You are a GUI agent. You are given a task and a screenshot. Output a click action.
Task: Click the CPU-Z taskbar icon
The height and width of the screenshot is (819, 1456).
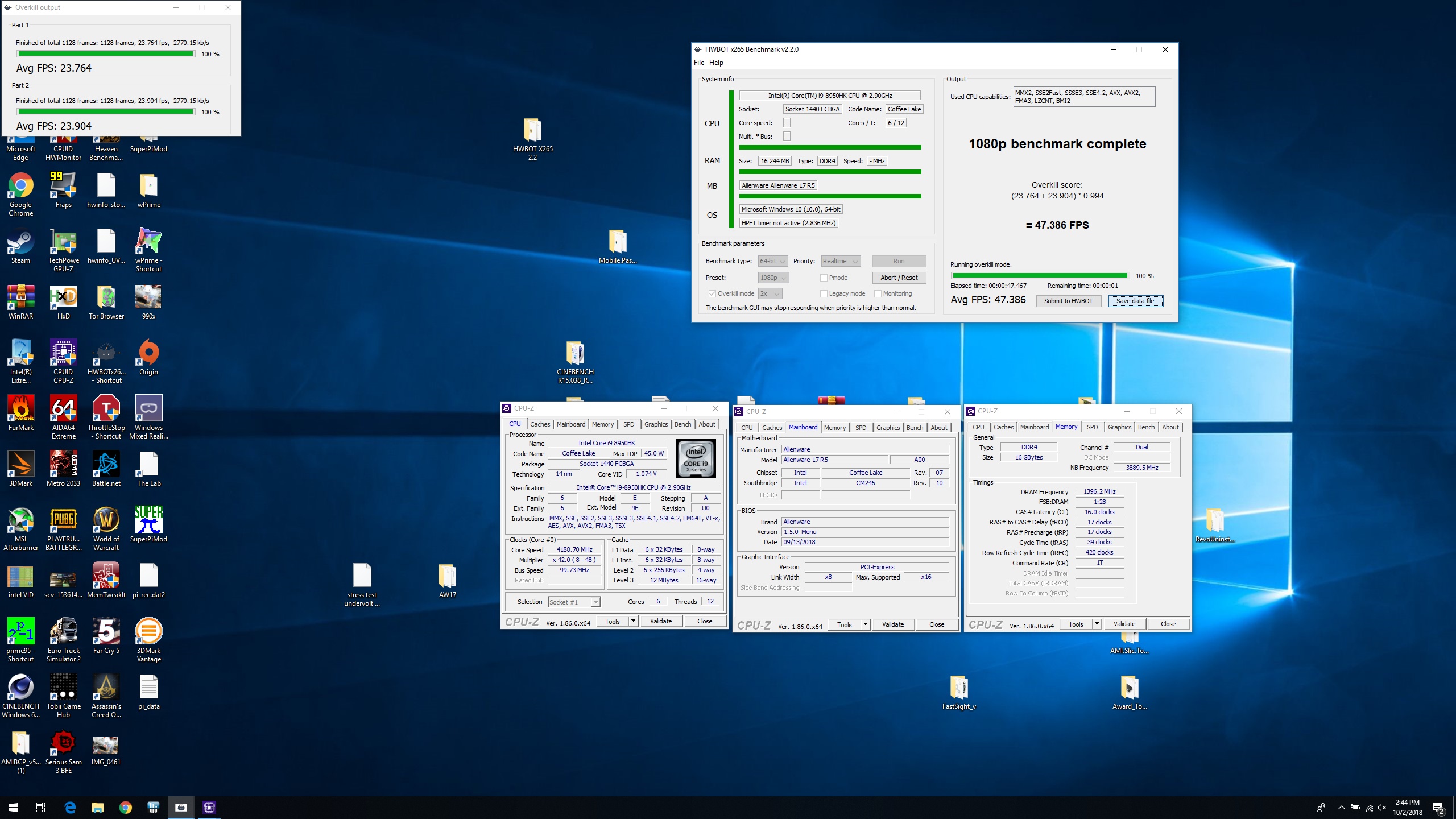(209, 808)
